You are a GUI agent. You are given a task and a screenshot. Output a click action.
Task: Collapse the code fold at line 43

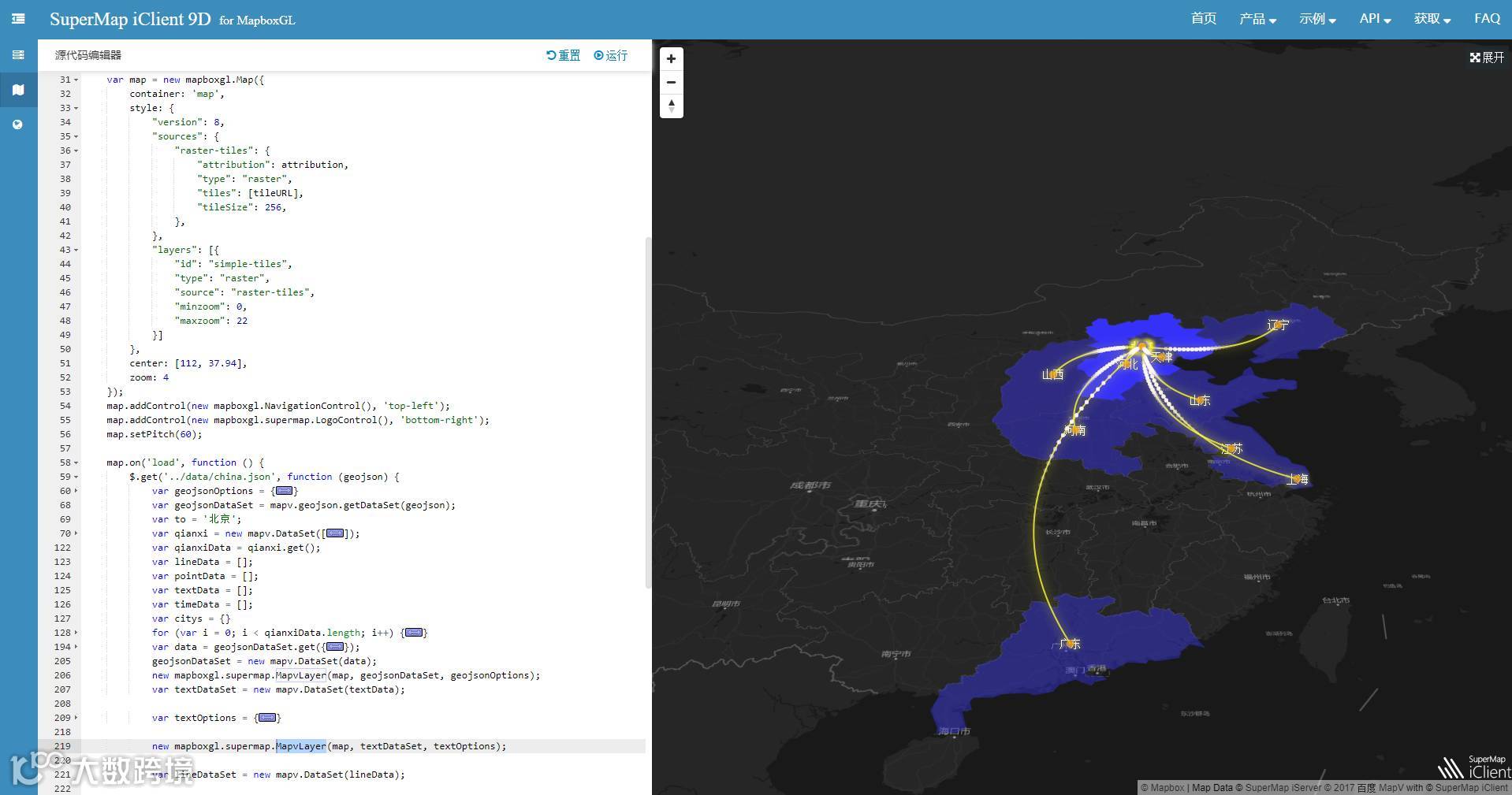tap(76, 250)
